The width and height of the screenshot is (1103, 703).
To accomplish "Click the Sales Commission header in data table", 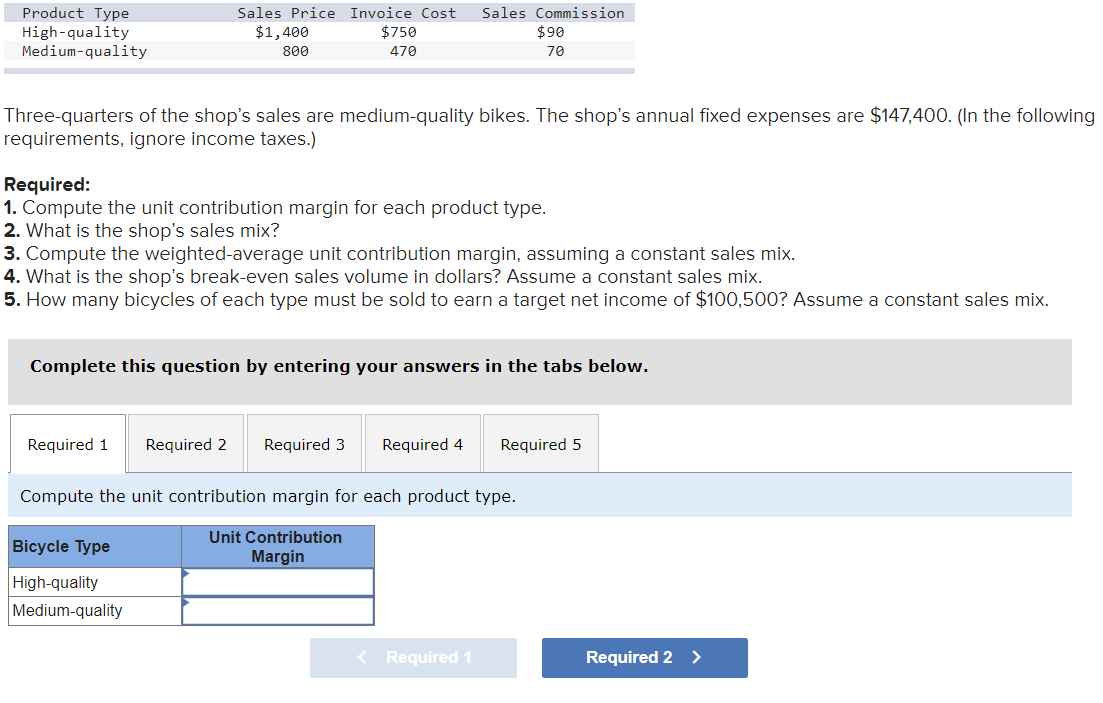I will tap(553, 13).
